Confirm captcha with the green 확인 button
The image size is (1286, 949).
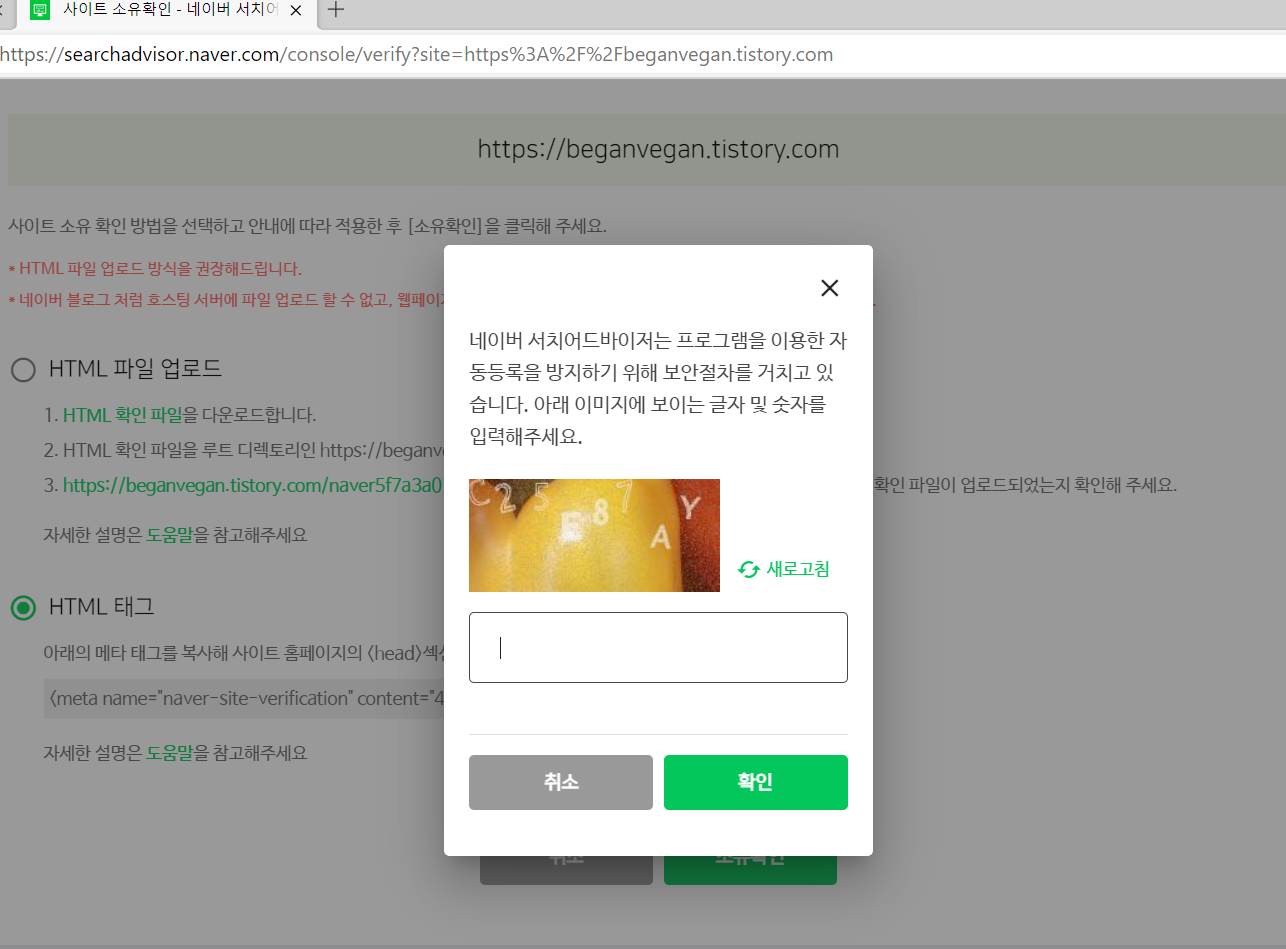tap(756, 782)
